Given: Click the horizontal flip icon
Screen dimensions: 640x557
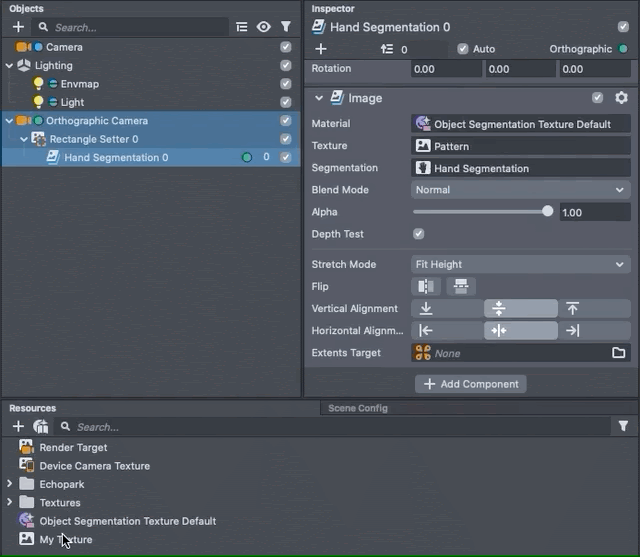Looking at the screenshot, I should [427, 287].
